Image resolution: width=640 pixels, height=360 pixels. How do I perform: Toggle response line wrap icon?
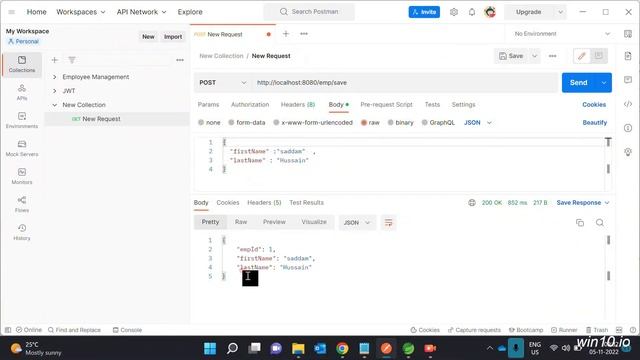click(x=388, y=223)
